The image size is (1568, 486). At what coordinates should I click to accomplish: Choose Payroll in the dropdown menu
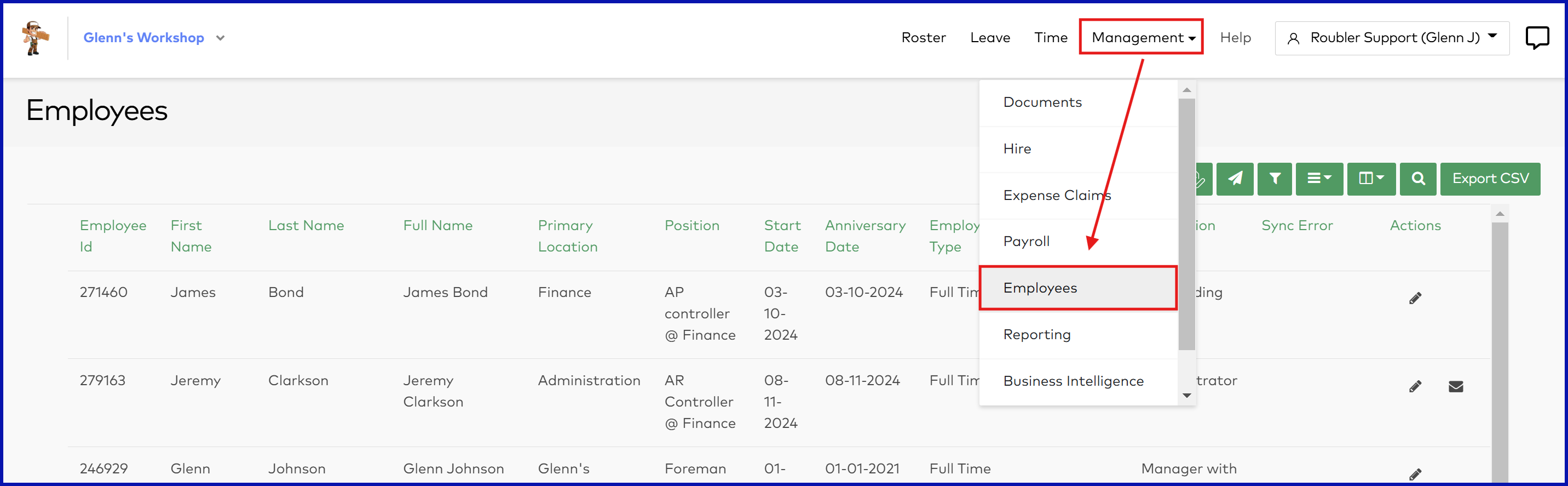tap(1026, 241)
